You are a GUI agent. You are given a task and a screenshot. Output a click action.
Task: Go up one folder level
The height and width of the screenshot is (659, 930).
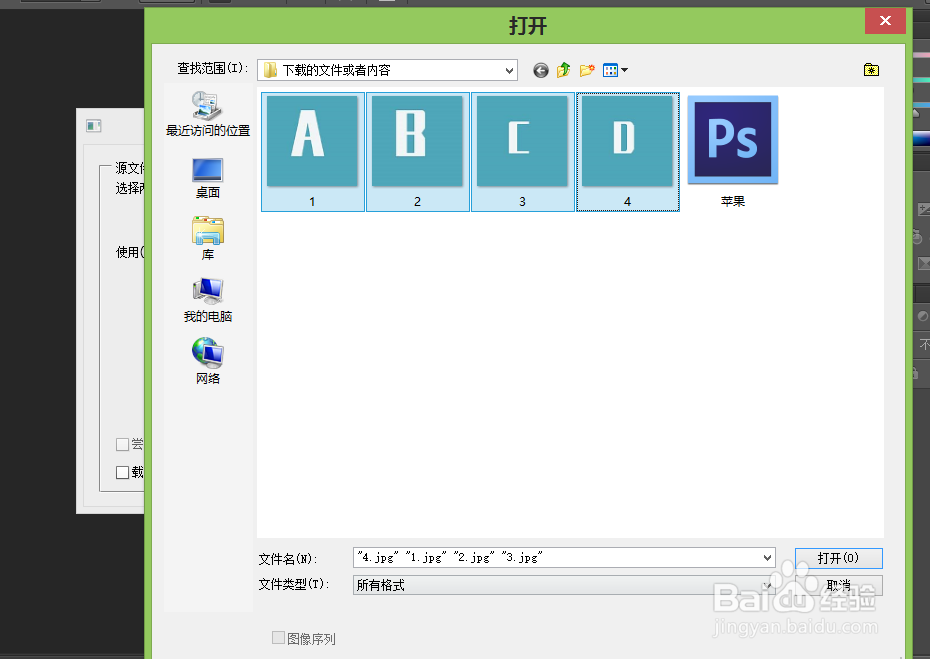563,70
